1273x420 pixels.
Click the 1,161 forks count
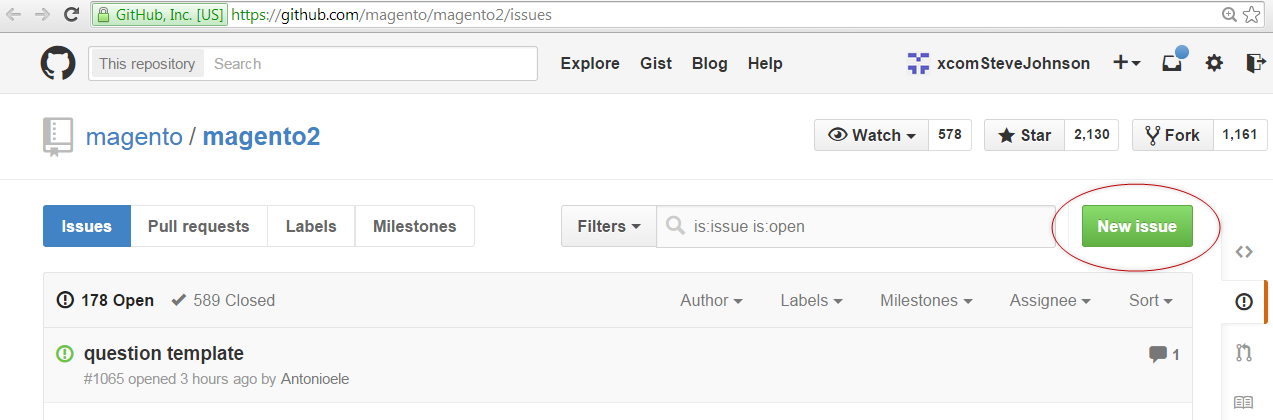point(1240,135)
